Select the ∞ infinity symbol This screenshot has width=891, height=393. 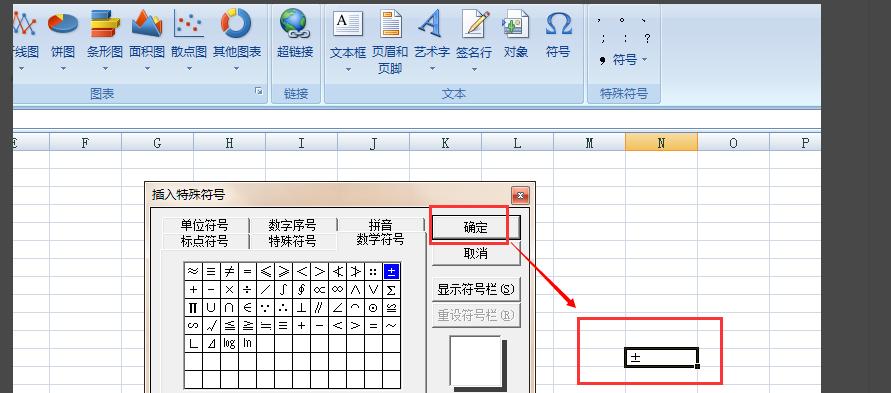point(338,290)
